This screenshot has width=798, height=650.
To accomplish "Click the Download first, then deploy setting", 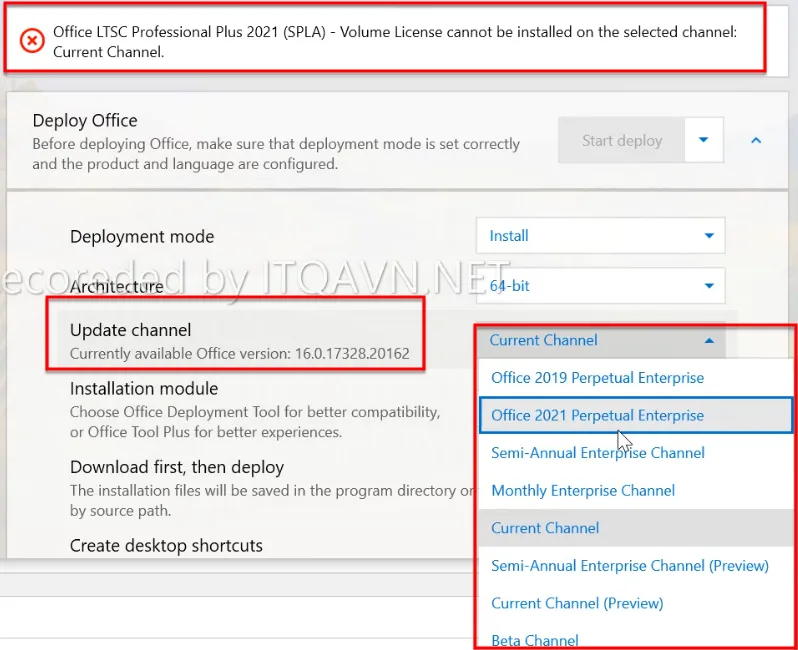I will click(x=177, y=467).
